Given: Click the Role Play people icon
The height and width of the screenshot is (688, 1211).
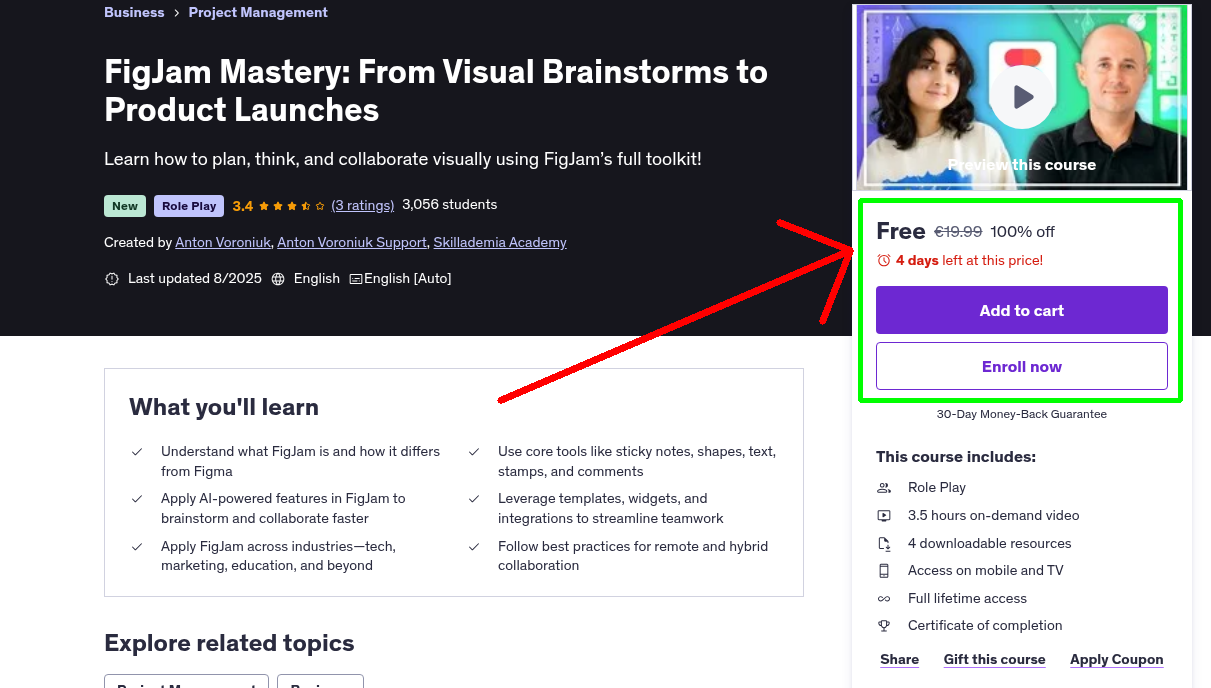Looking at the screenshot, I should coord(884,488).
